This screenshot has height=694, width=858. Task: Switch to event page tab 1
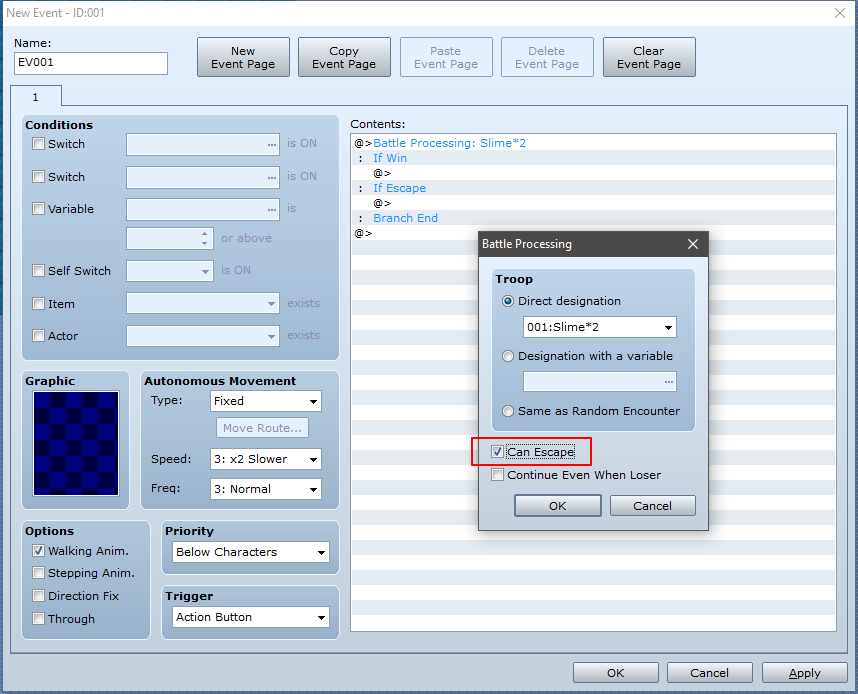point(36,97)
